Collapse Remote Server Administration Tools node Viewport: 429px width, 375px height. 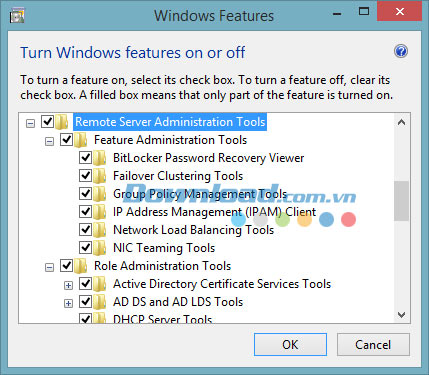coord(30,124)
